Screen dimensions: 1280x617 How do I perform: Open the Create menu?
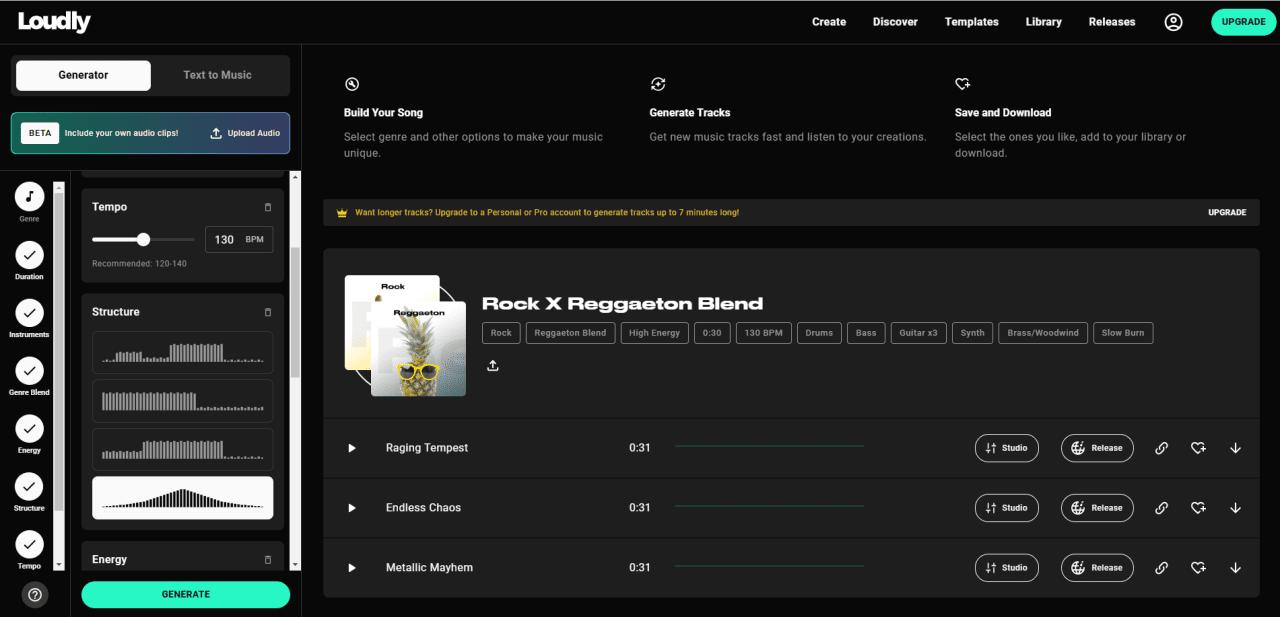[829, 22]
